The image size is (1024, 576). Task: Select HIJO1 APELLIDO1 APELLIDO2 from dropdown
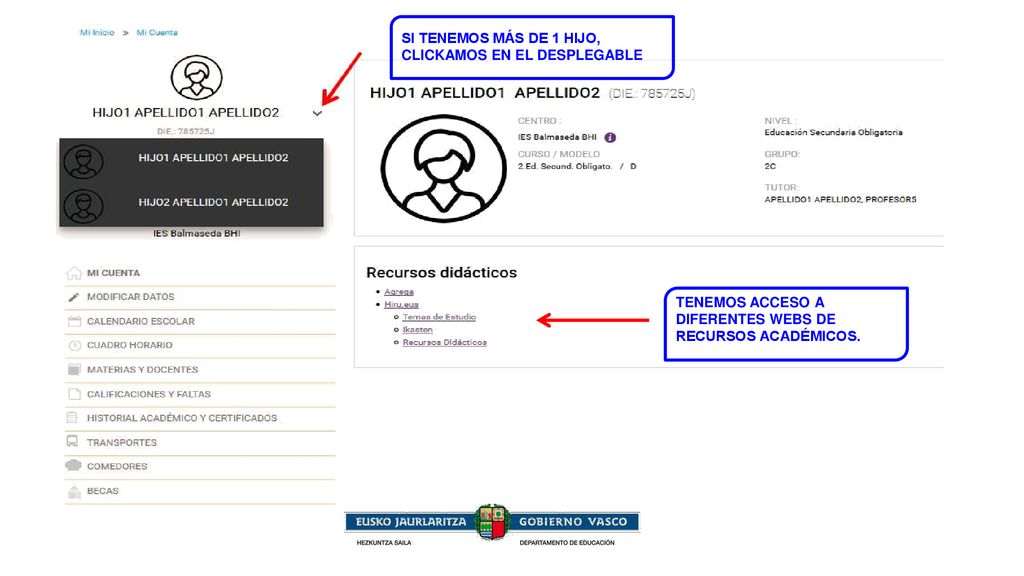191,161
